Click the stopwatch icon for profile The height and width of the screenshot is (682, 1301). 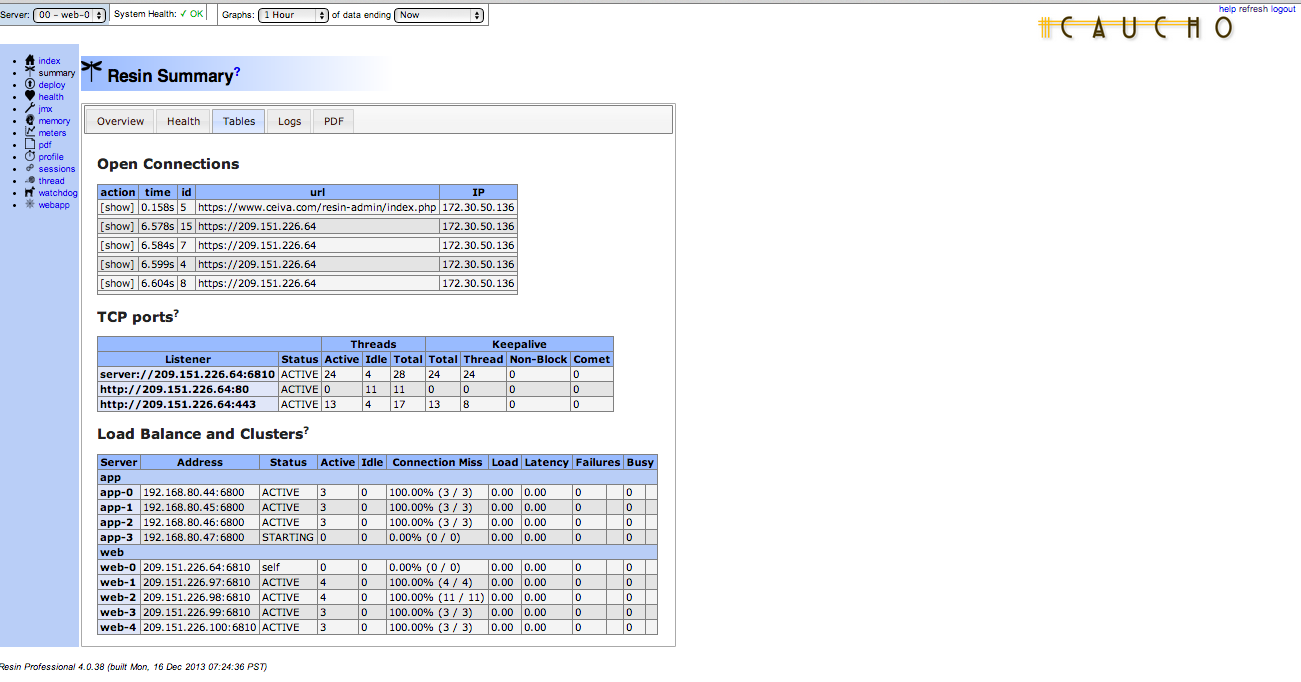pyautogui.click(x=30, y=157)
